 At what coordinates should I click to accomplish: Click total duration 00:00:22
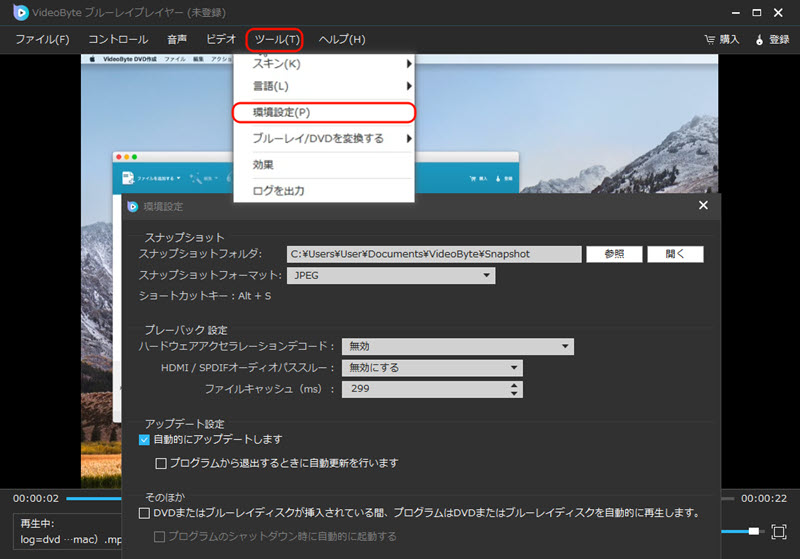(764, 498)
